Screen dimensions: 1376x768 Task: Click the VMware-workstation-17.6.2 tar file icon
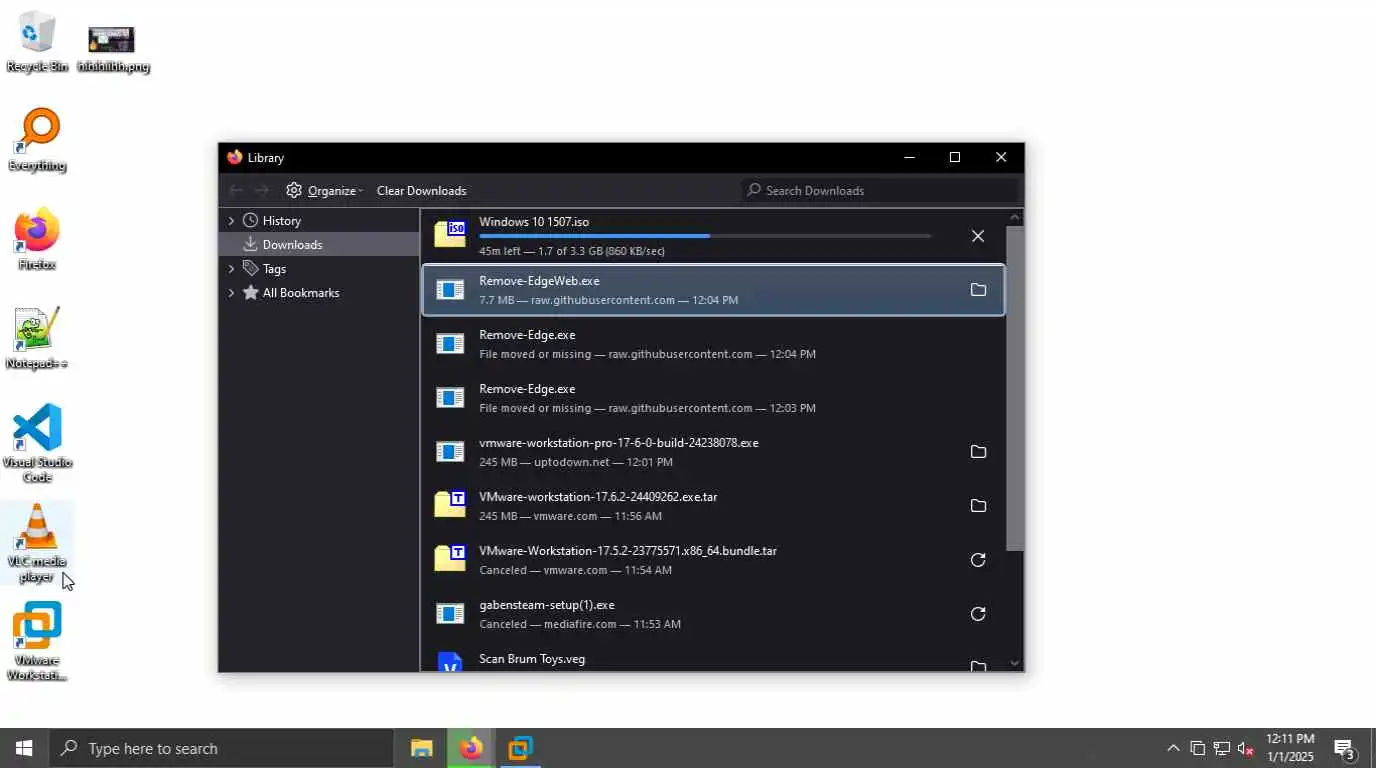pos(450,504)
